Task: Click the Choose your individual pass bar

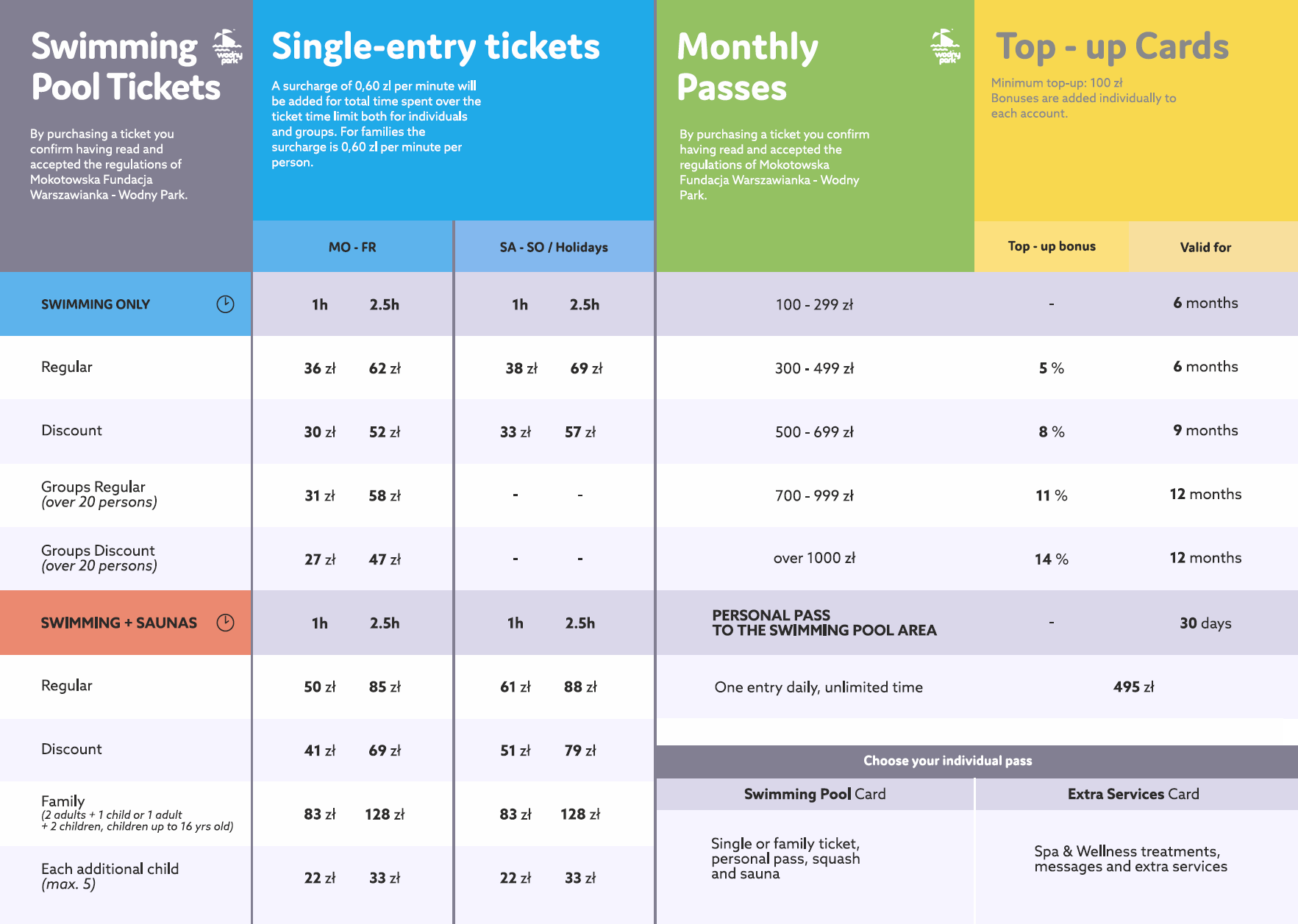Action: coord(947,761)
